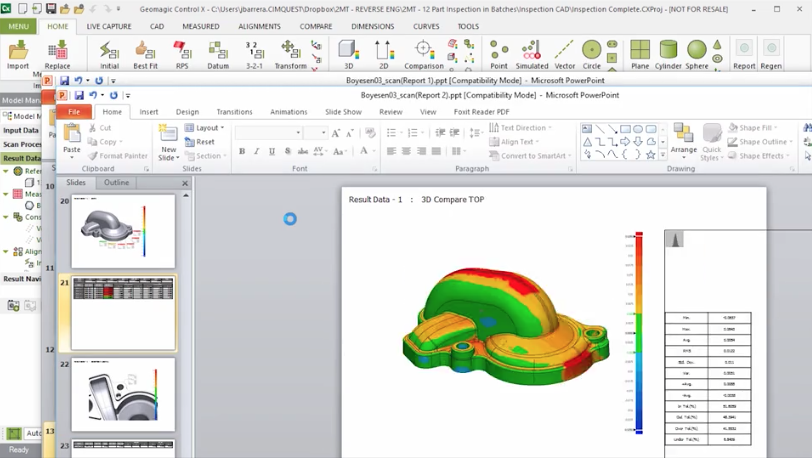
Task: Click Quick Styles in Drawing group
Action: pyautogui.click(x=712, y=142)
